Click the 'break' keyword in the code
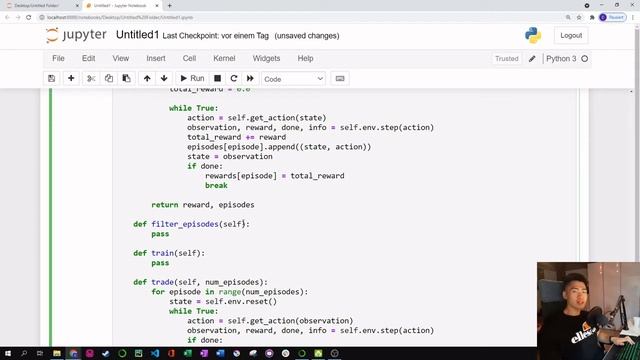The height and width of the screenshot is (360, 640). (x=216, y=185)
